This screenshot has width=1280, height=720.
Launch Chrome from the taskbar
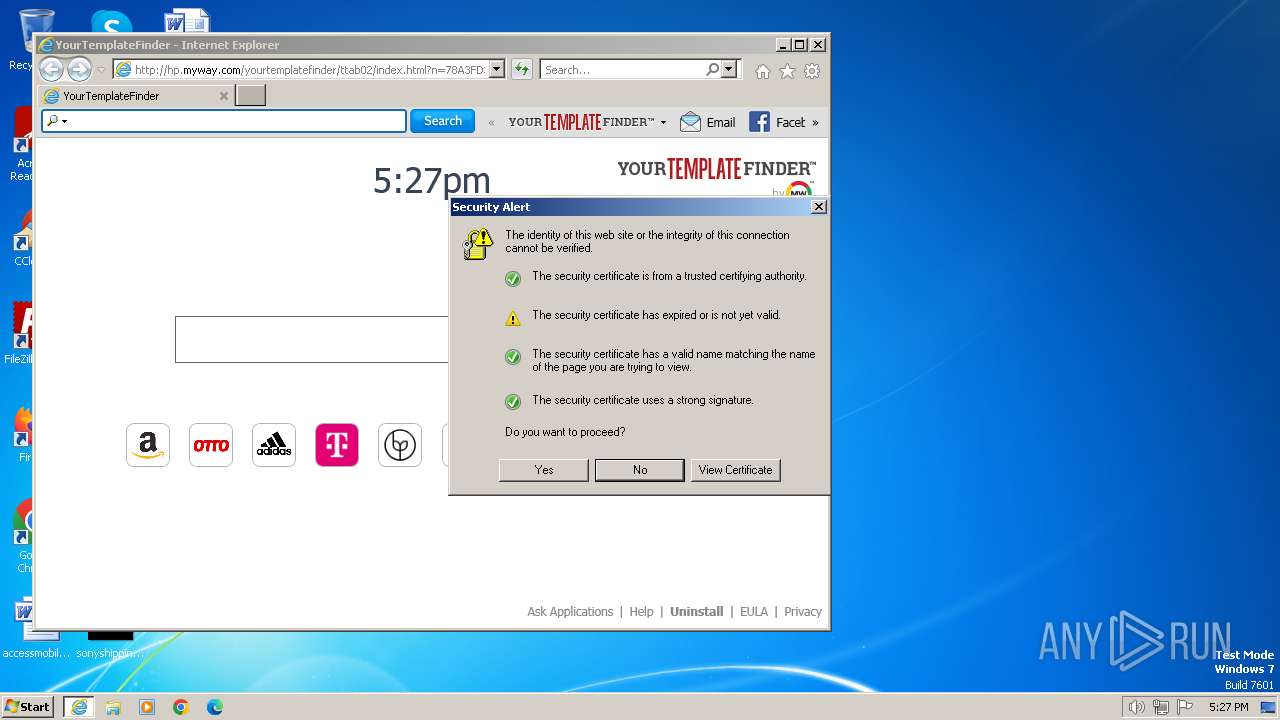[181, 707]
